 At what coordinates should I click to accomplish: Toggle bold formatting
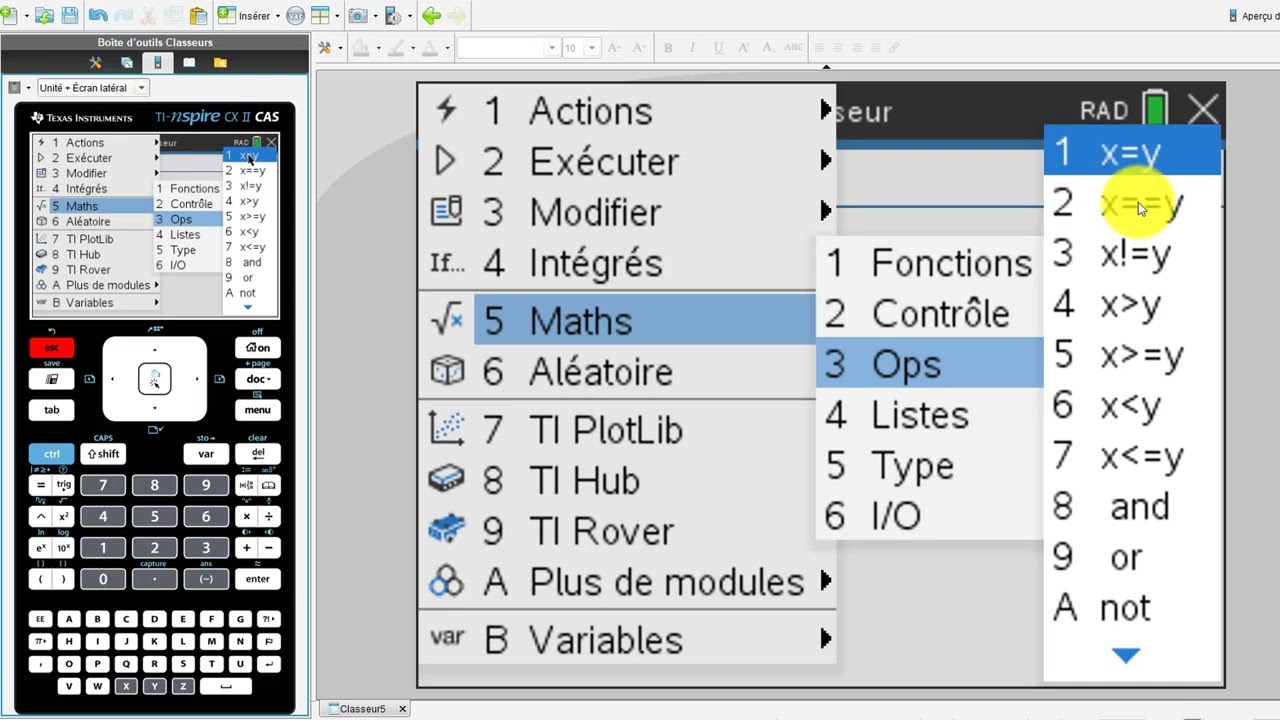pyautogui.click(x=668, y=47)
